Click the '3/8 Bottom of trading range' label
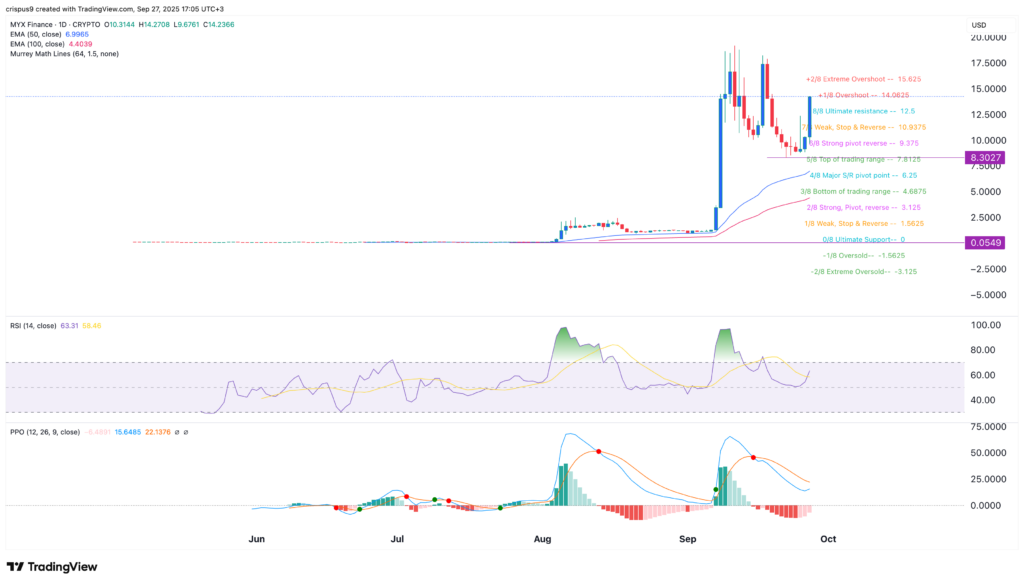This screenshot has width=1024, height=584. tap(846, 191)
